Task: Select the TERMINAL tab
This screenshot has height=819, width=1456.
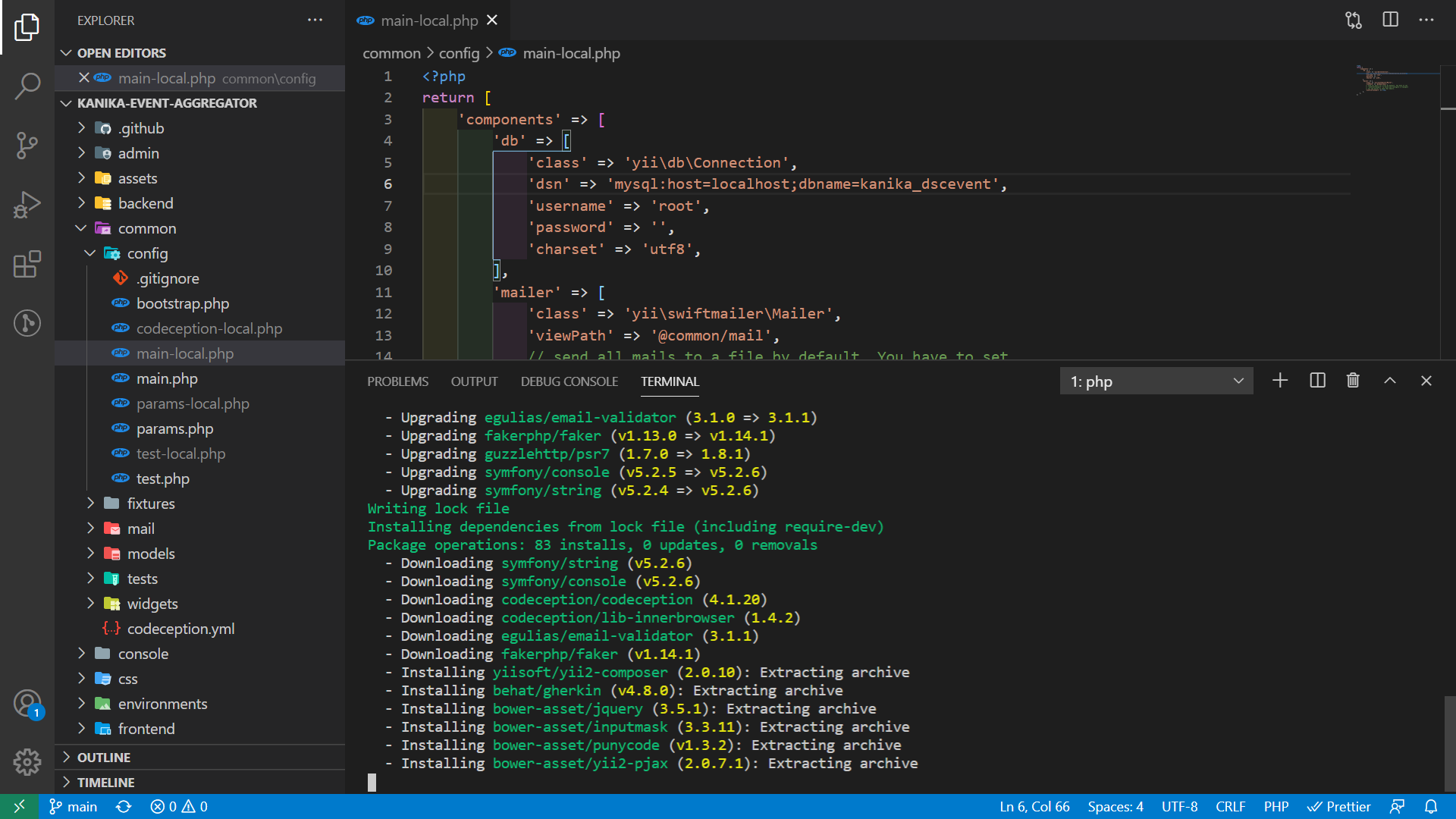Action: [x=670, y=381]
